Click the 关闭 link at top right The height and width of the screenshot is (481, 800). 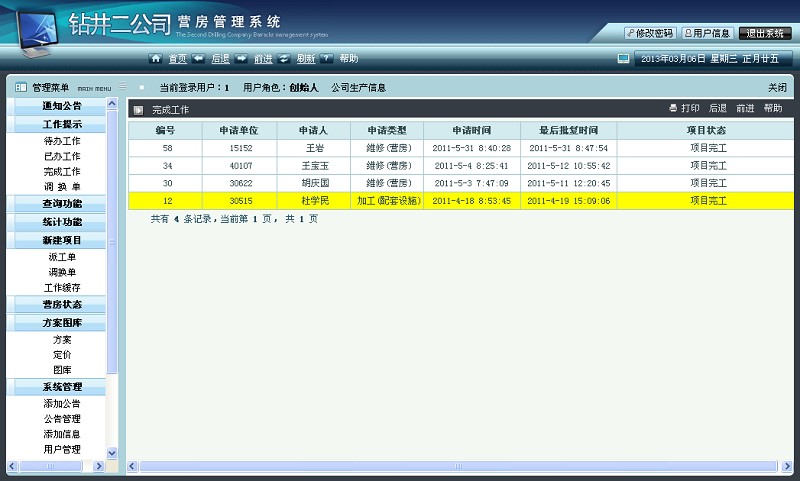pyautogui.click(x=776, y=88)
